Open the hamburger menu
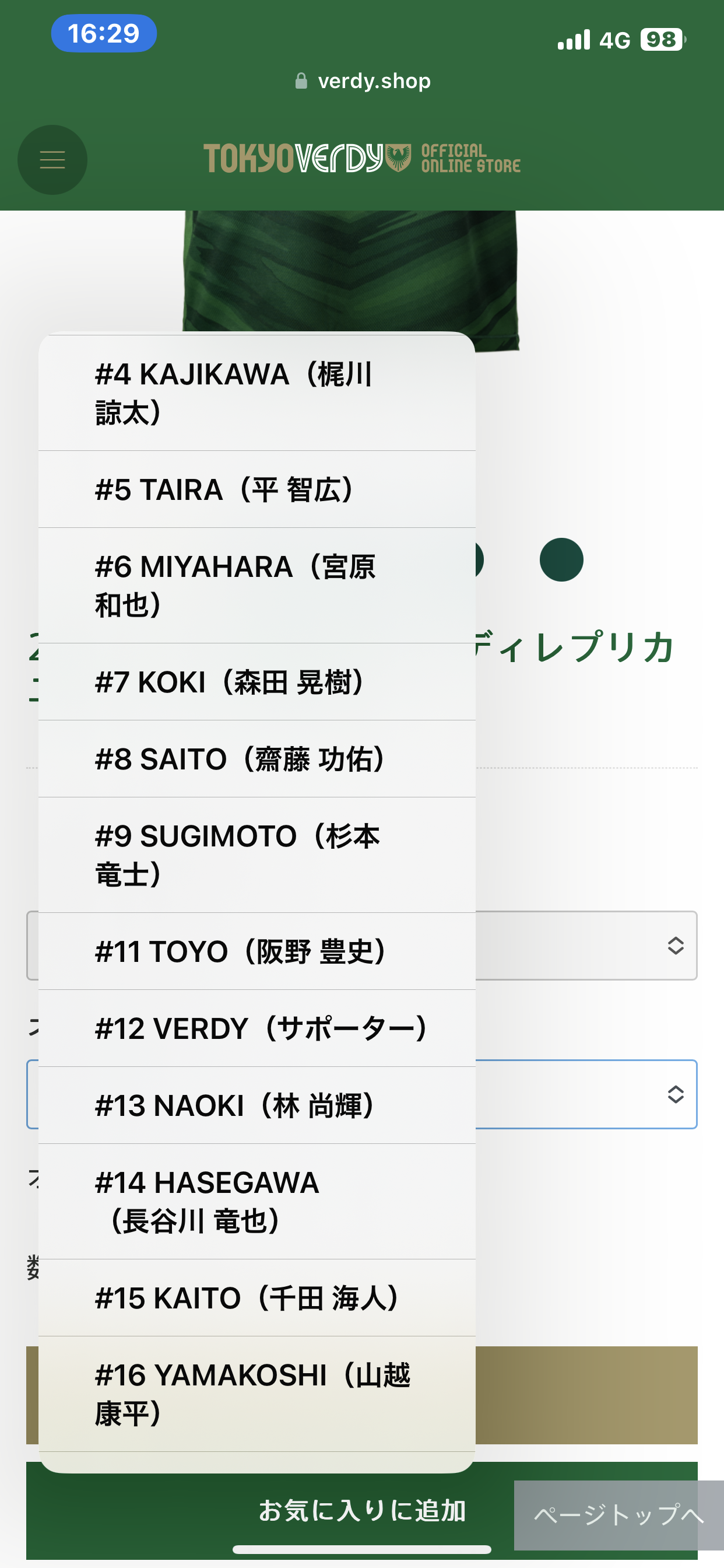724x1568 pixels. pyautogui.click(x=52, y=159)
